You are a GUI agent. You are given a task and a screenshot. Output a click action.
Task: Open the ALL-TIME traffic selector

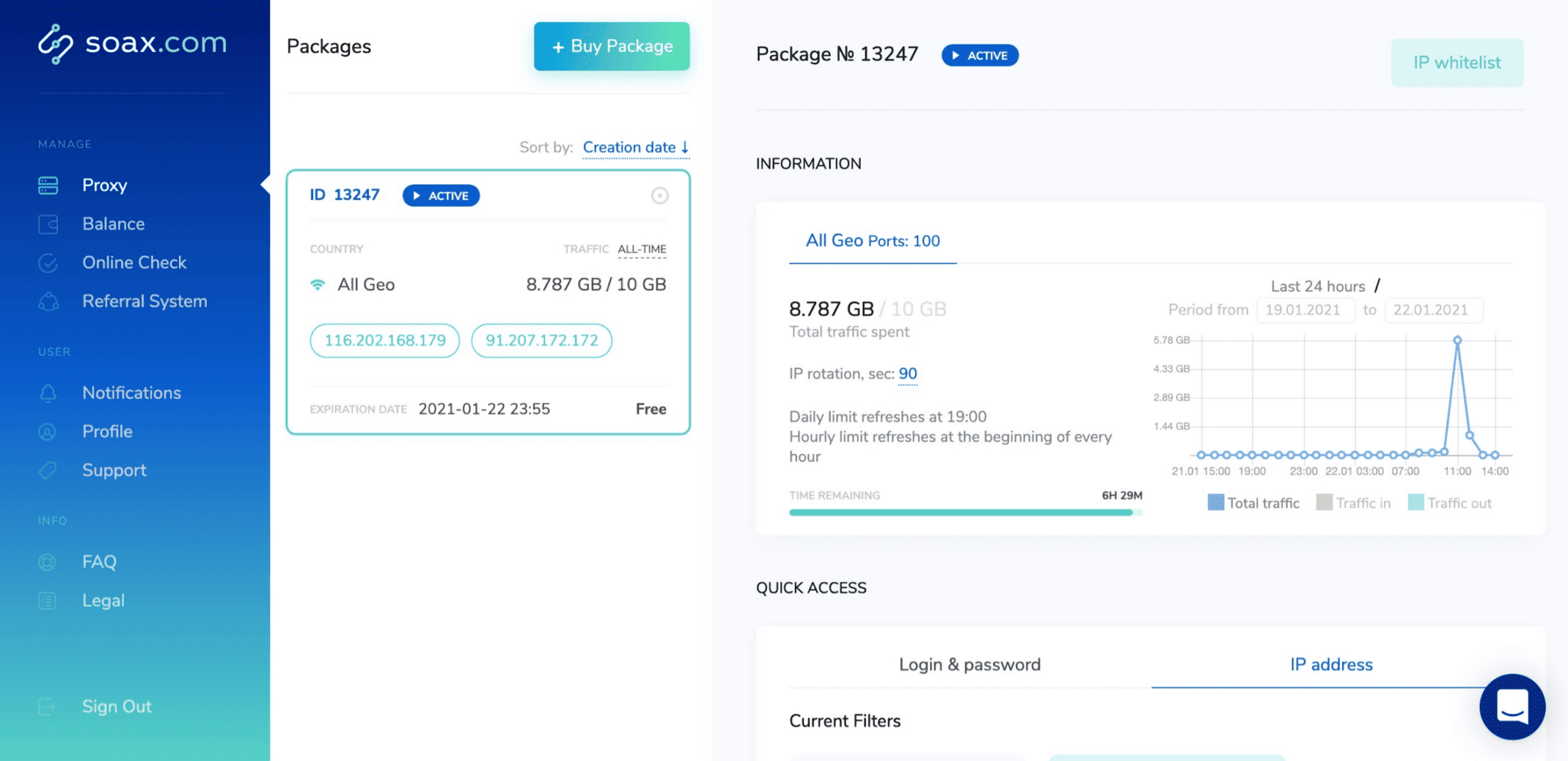642,249
